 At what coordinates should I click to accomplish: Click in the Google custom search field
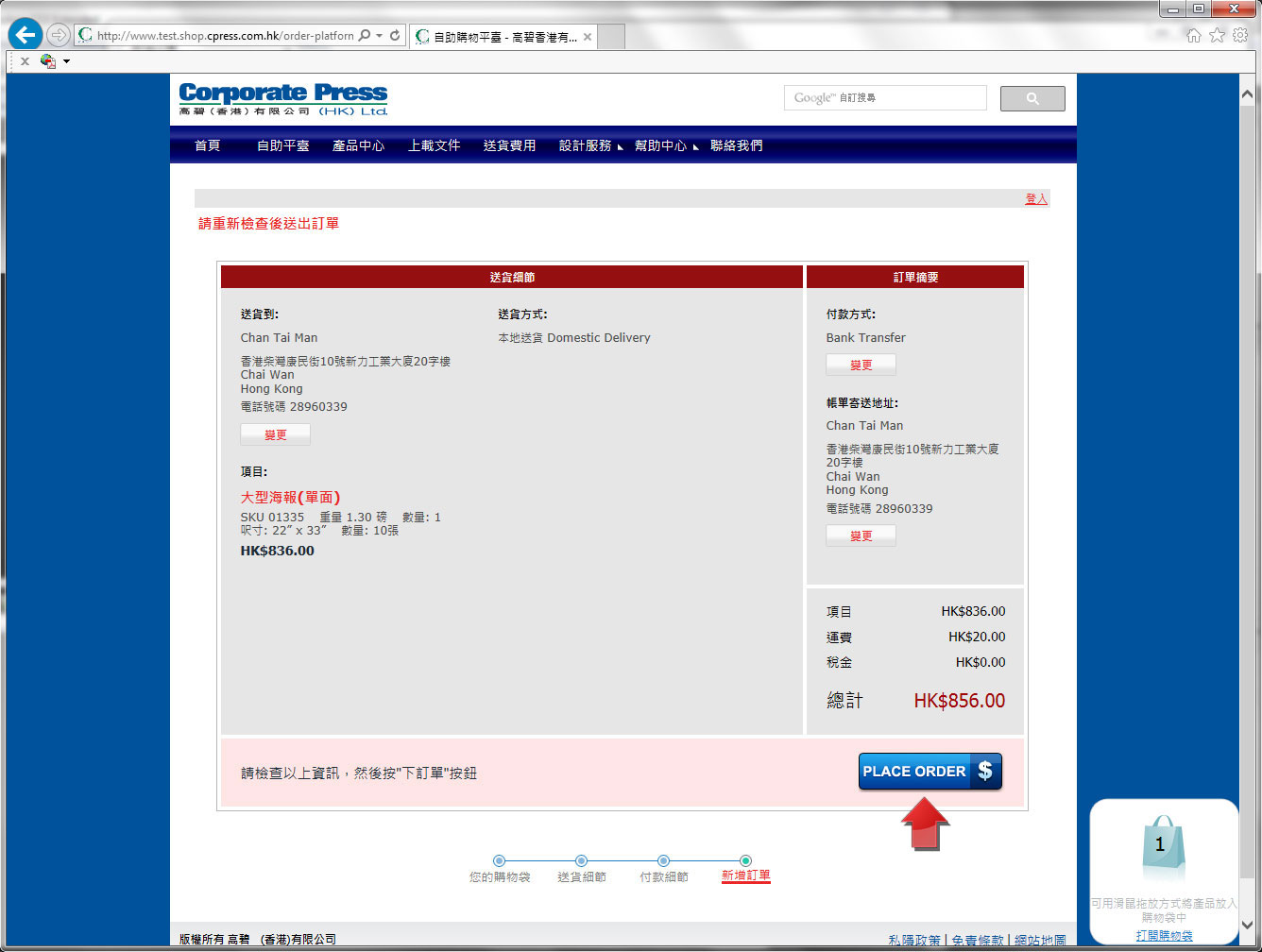pos(885,97)
